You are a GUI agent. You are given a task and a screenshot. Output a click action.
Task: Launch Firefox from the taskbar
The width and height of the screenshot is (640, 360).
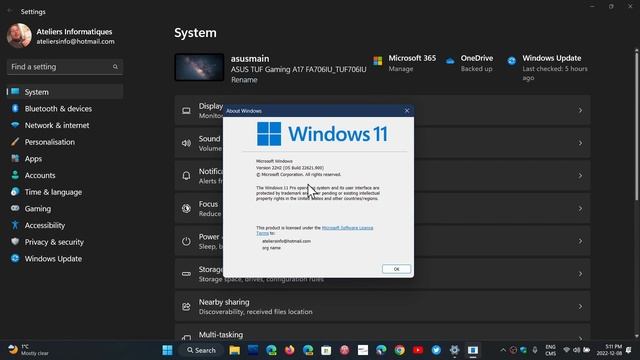289,350
